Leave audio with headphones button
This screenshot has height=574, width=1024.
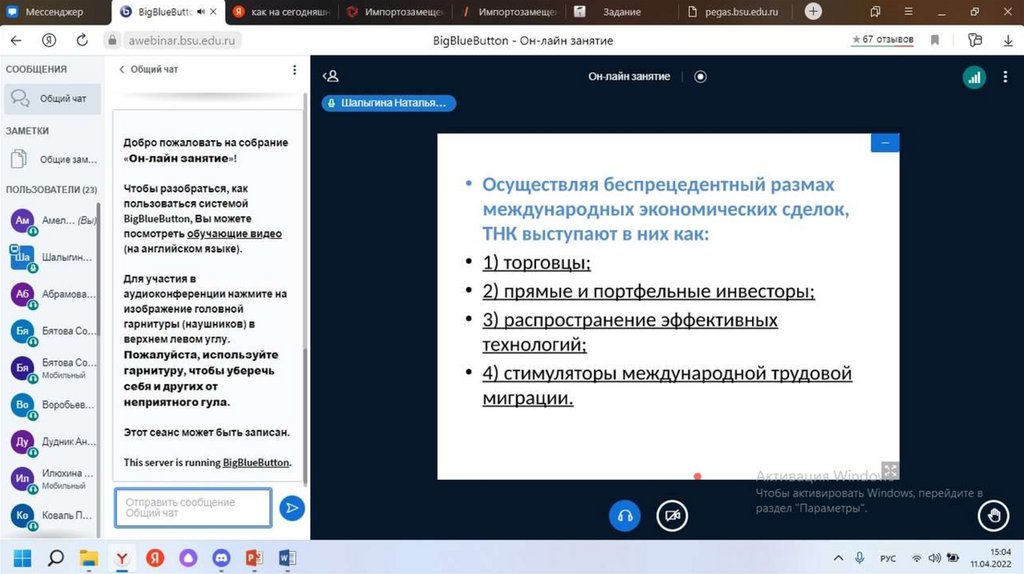coord(624,515)
